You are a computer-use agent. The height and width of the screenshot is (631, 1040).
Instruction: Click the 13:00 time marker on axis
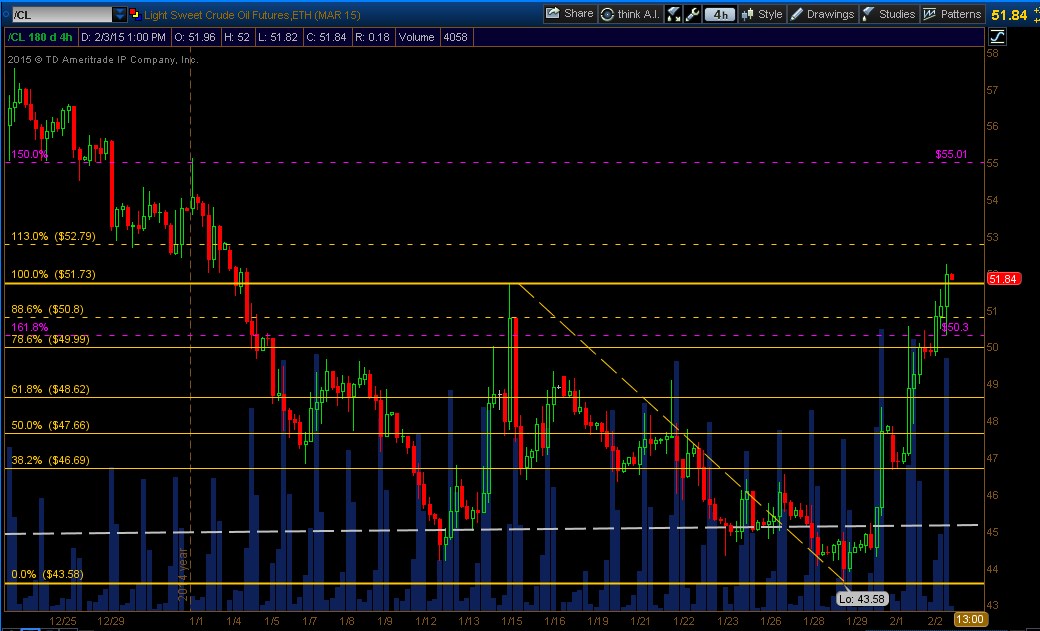[969, 619]
